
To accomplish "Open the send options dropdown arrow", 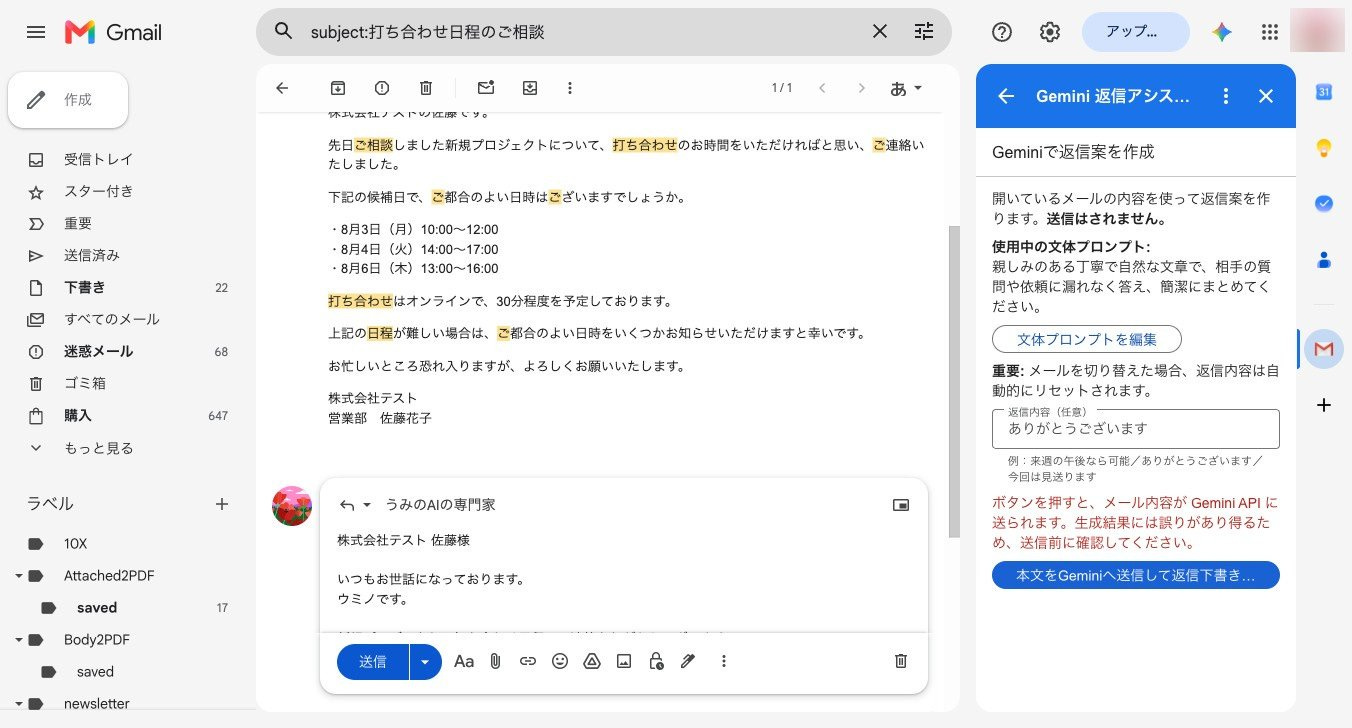I will tap(426, 661).
